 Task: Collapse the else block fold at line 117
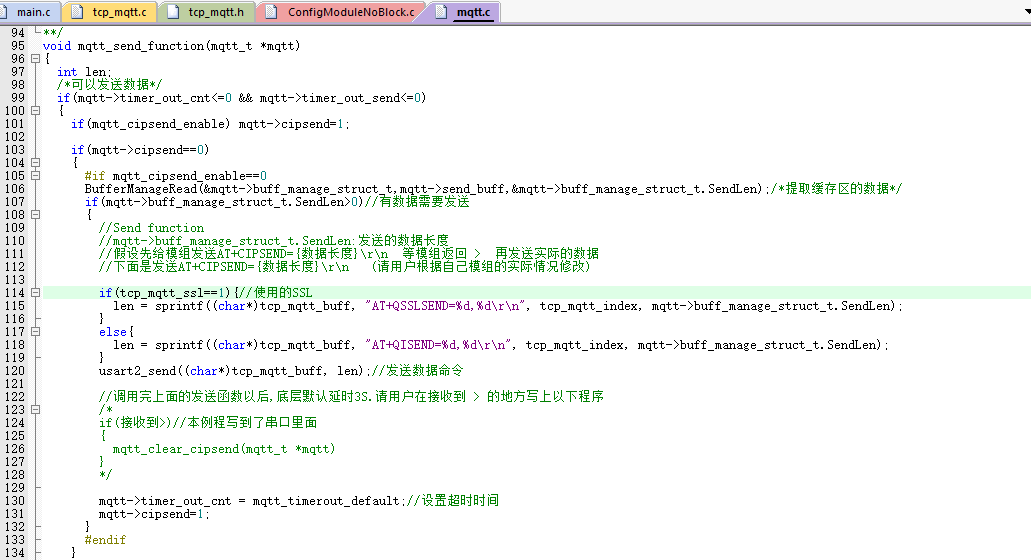click(36, 332)
